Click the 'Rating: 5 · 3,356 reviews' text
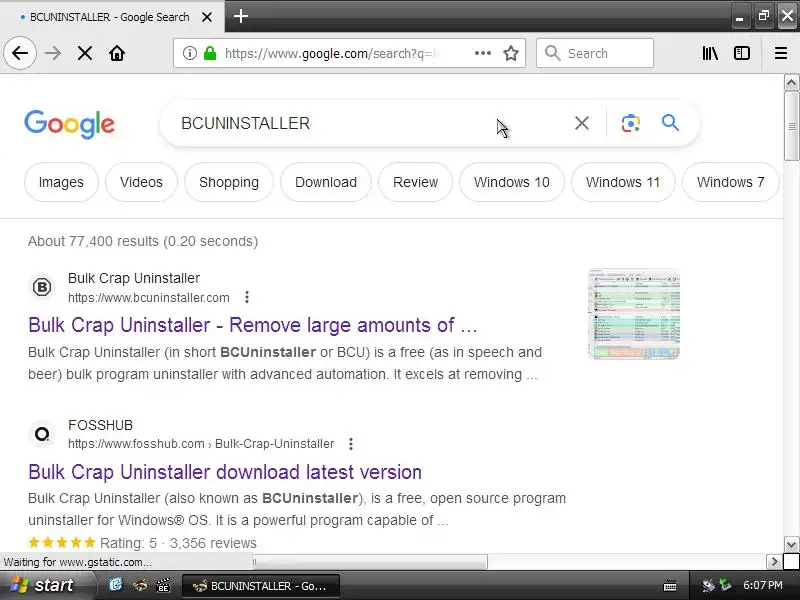 (x=178, y=543)
